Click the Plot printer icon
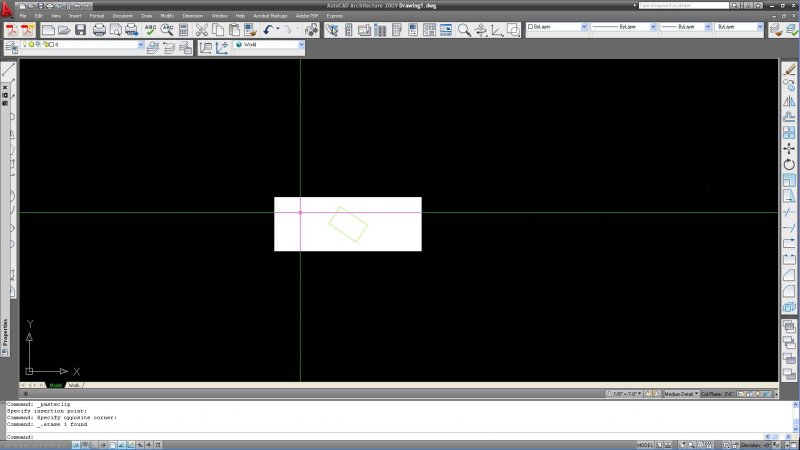 (x=100, y=30)
